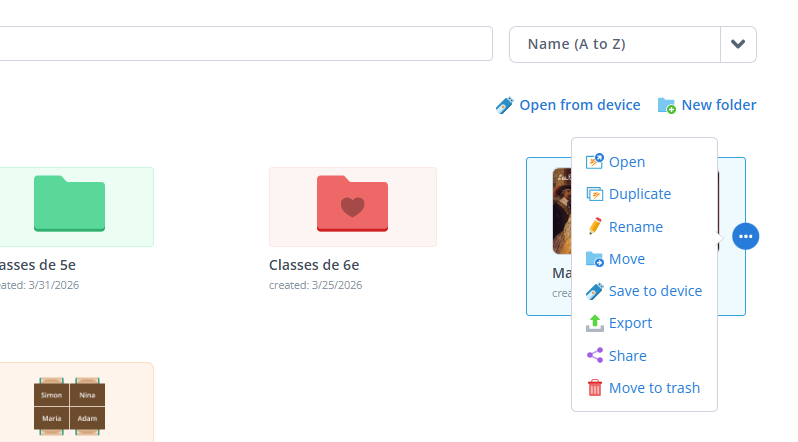The height and width of the screenshot is (442, 798).
Task: Click the red trash can icon
Action: pos(594,388)
